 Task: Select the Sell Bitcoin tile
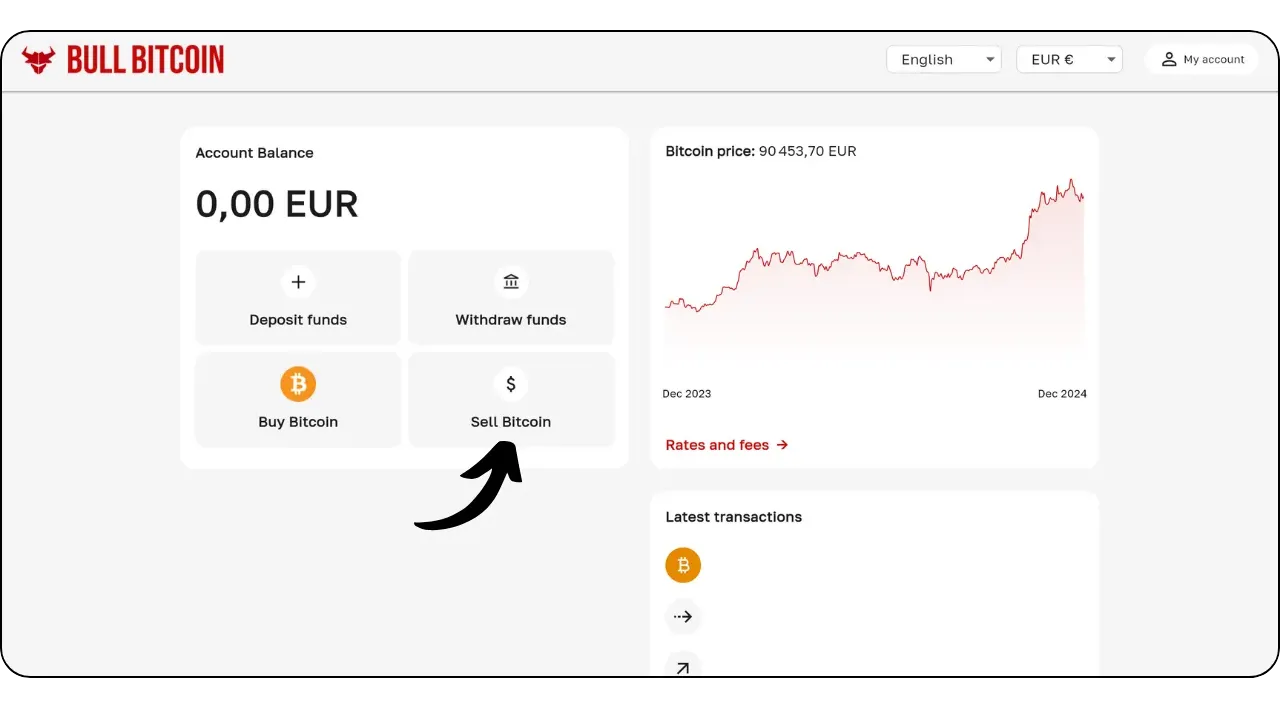click(x=511, y=399)
